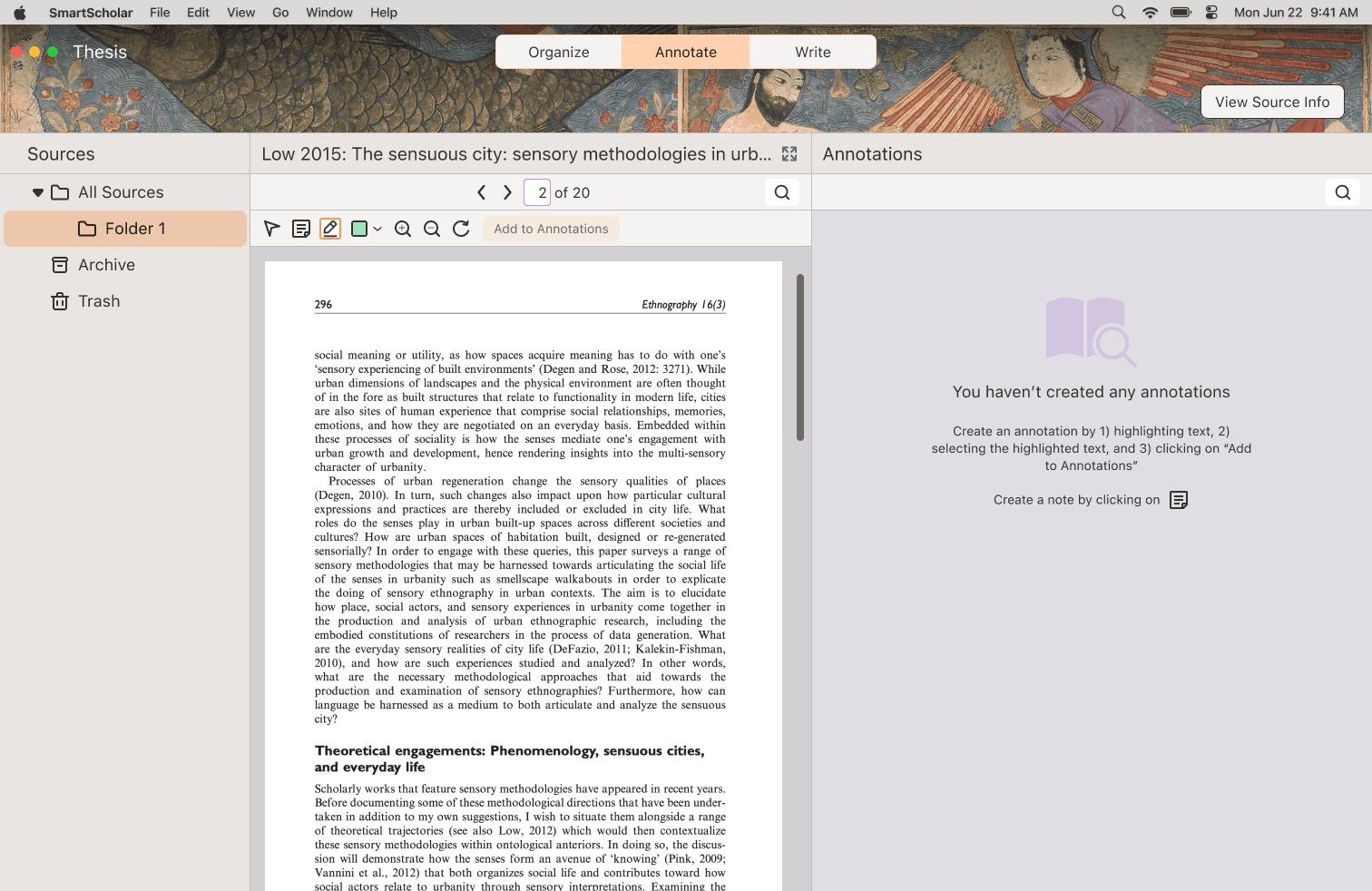Rotate the document page
Viewport: 1372px width, 891px height.
(461, 229)
